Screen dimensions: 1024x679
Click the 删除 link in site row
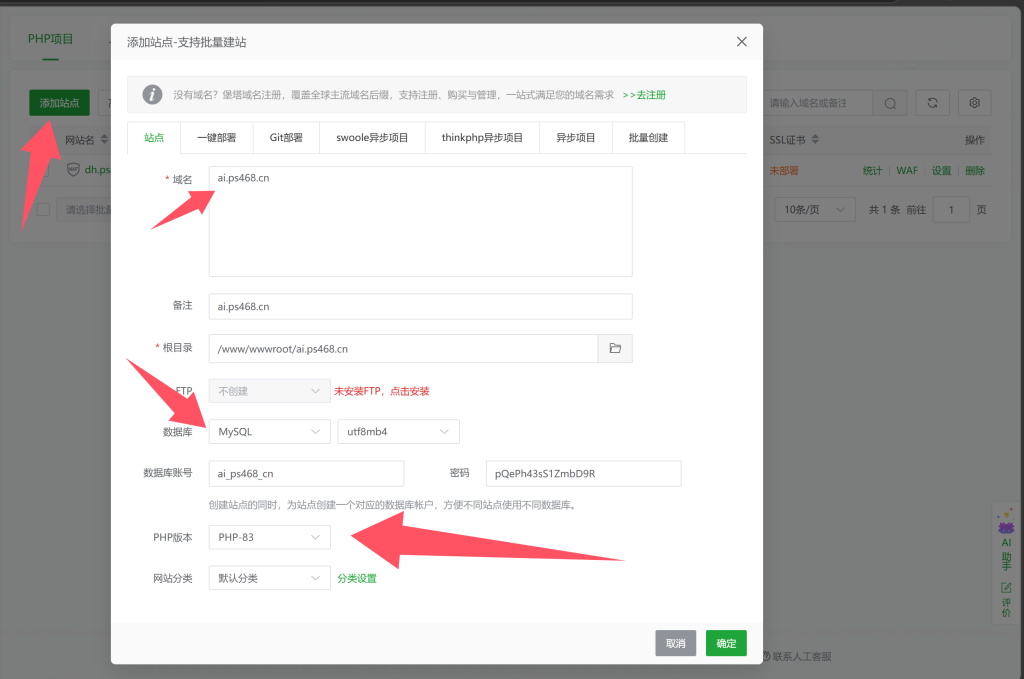[x=975, y=170]
